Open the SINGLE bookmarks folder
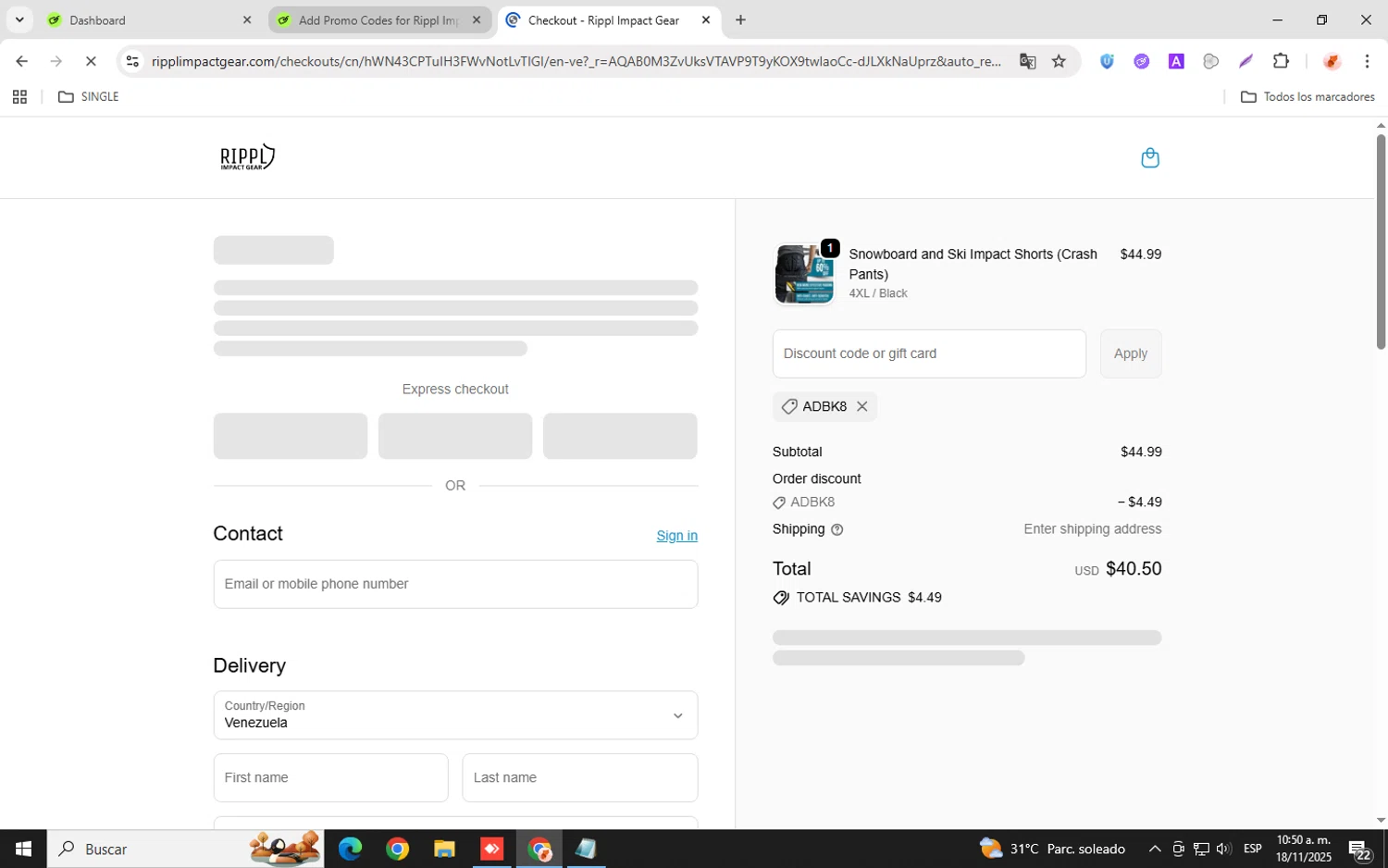The height and width of the screenshot is (868, 1388). [x=89, y=96]
